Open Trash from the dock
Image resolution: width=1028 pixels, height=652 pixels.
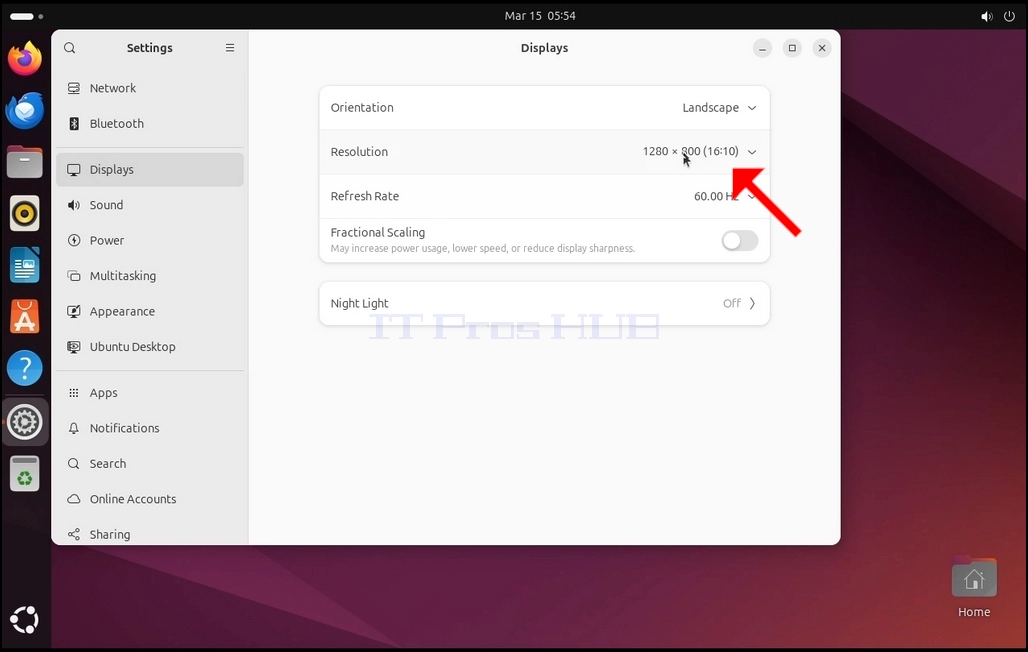click(25, 474)
